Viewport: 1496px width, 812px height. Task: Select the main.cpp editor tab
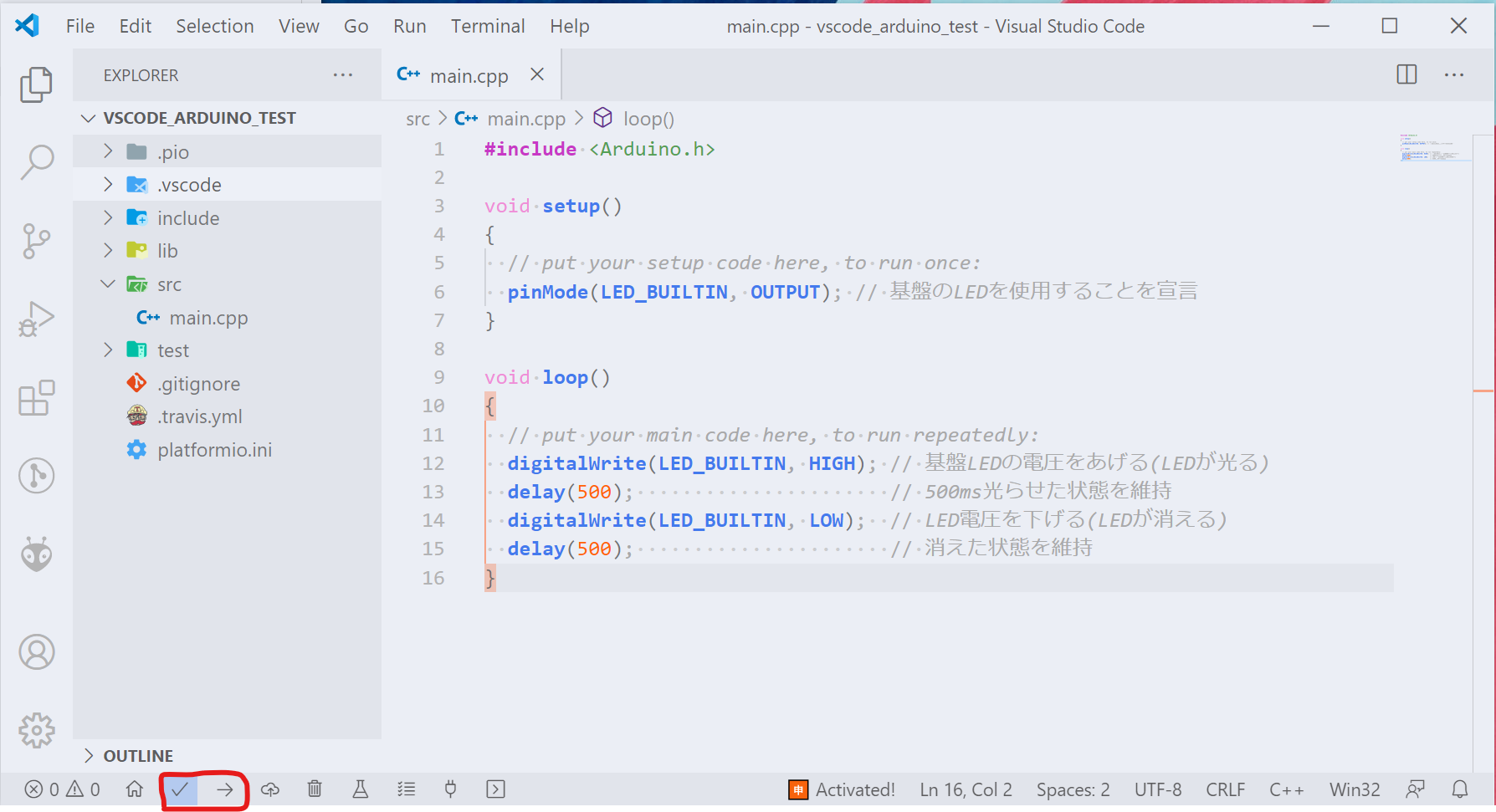pos(471,75)
